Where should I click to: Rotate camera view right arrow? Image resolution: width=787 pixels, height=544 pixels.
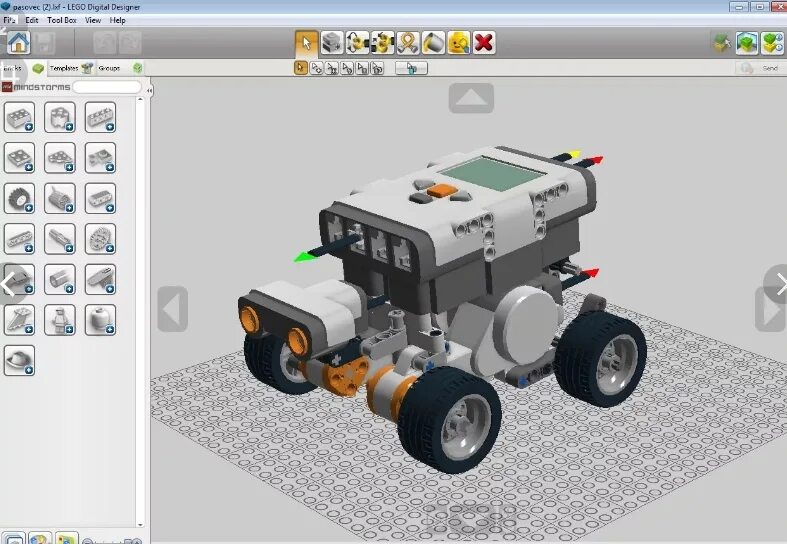[770, 309]
